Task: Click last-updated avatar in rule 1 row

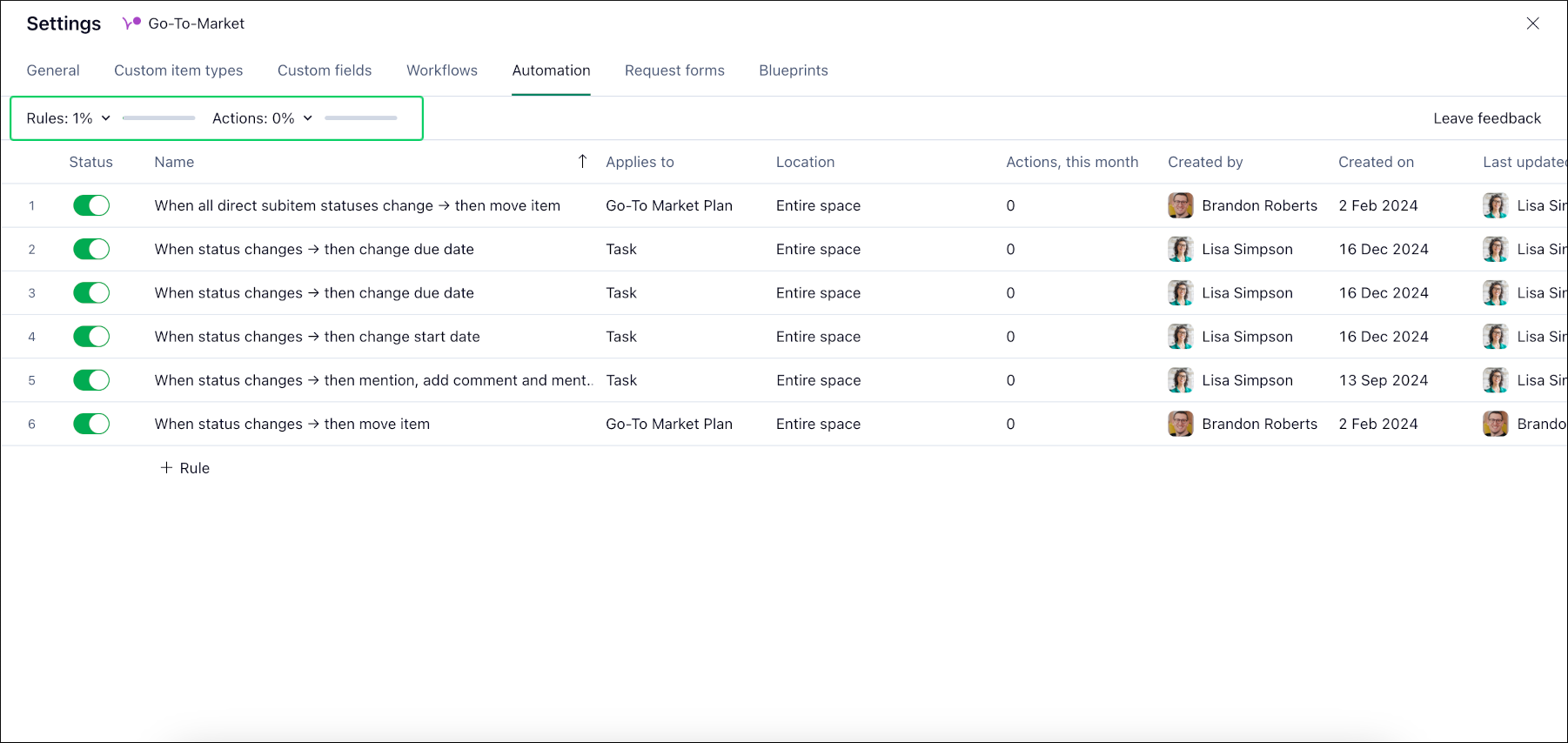Action: [1495, 205]
